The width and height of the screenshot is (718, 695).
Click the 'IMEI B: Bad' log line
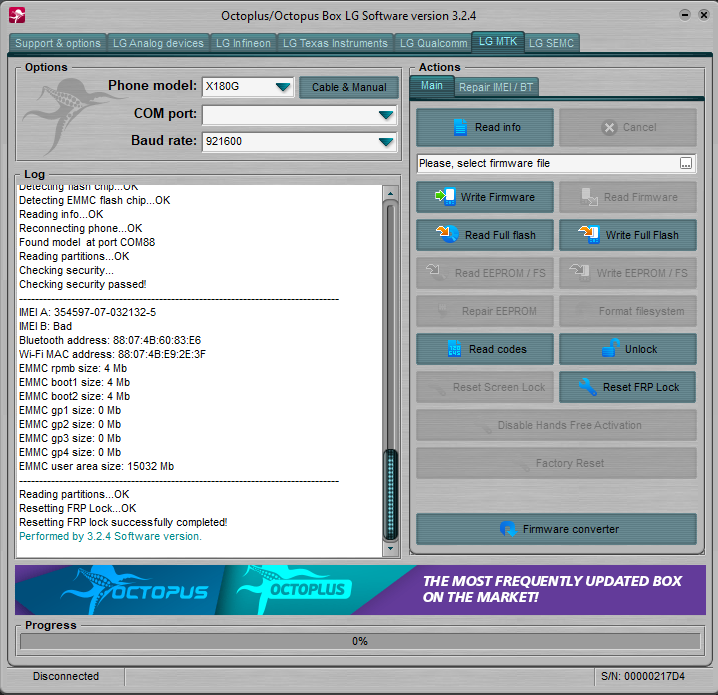(45, 326)
